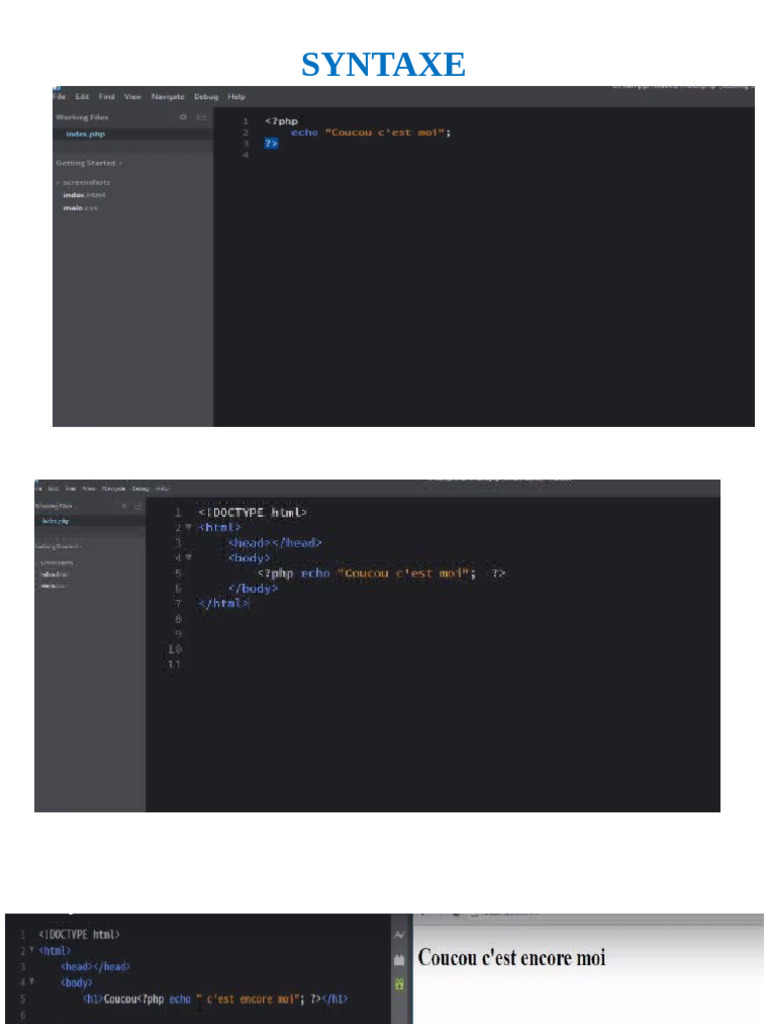Collapse the <html> fold arrow in bottom editor
Viewport: 768px width, 1024px height.
tap(31, 950)
